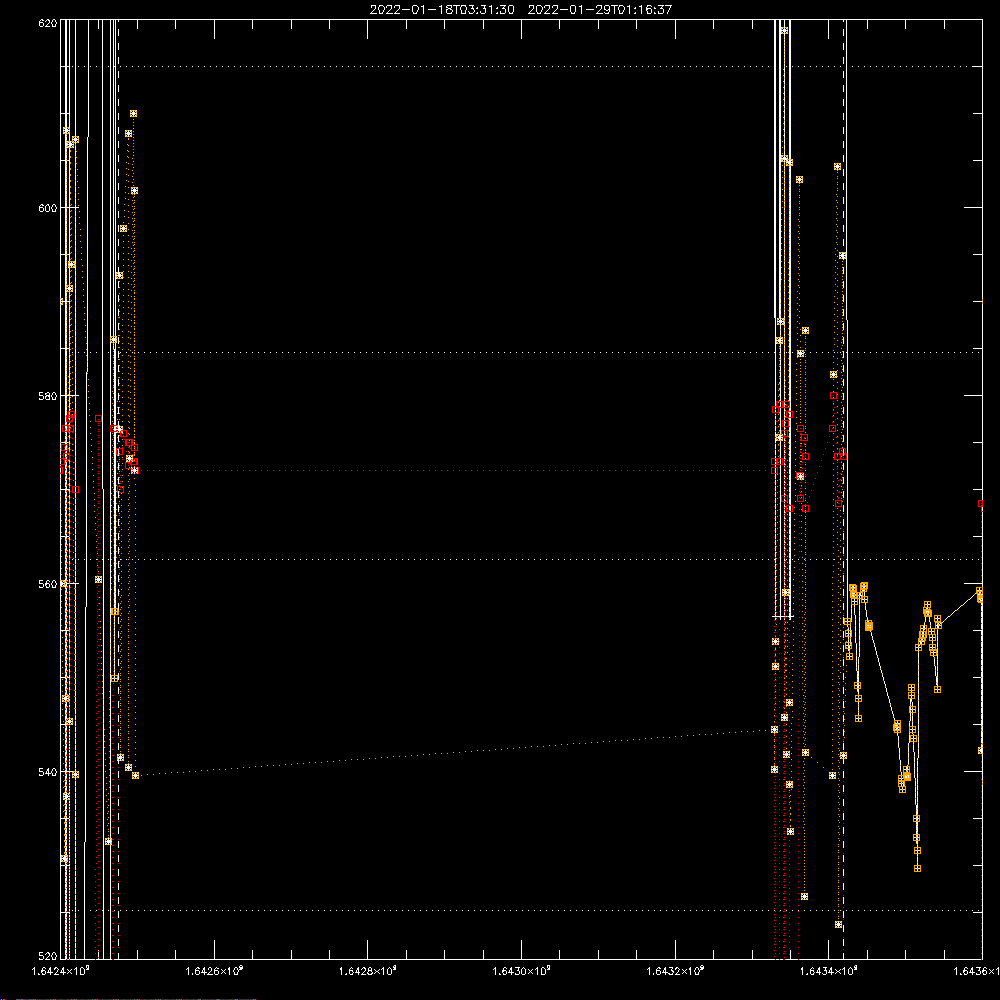Click the 1.6432×10⁹ x-axis label

pyautogui.click(x=675, y=971)
